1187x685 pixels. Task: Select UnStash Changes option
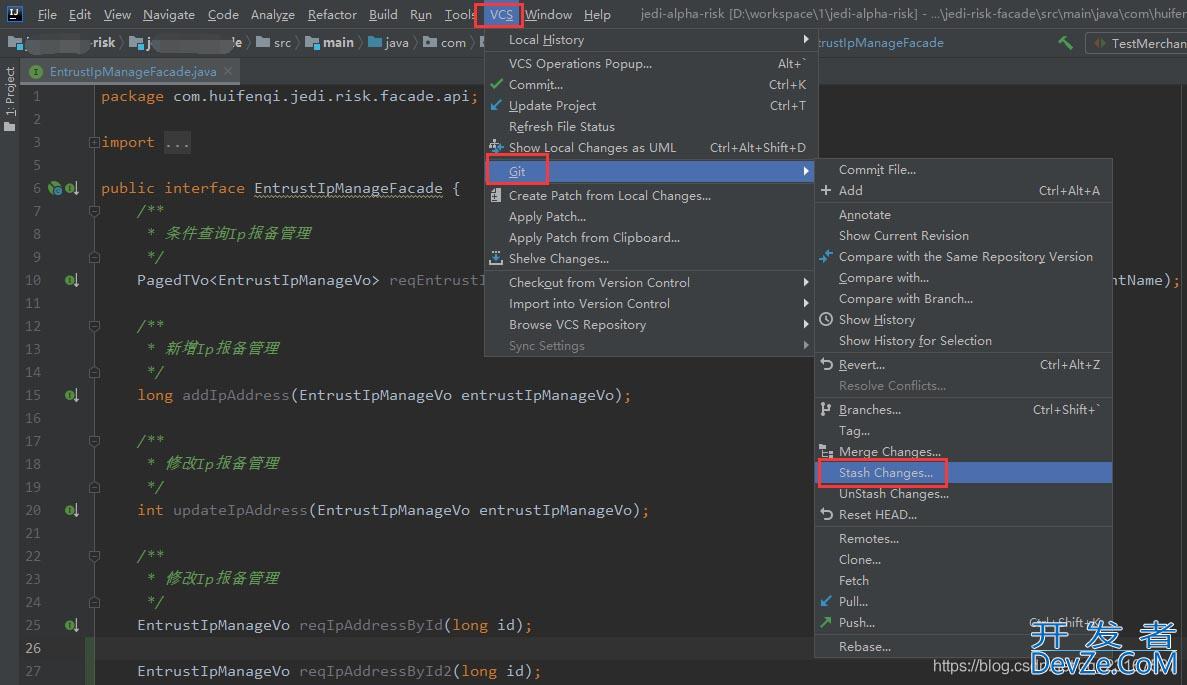coord(963,494)
